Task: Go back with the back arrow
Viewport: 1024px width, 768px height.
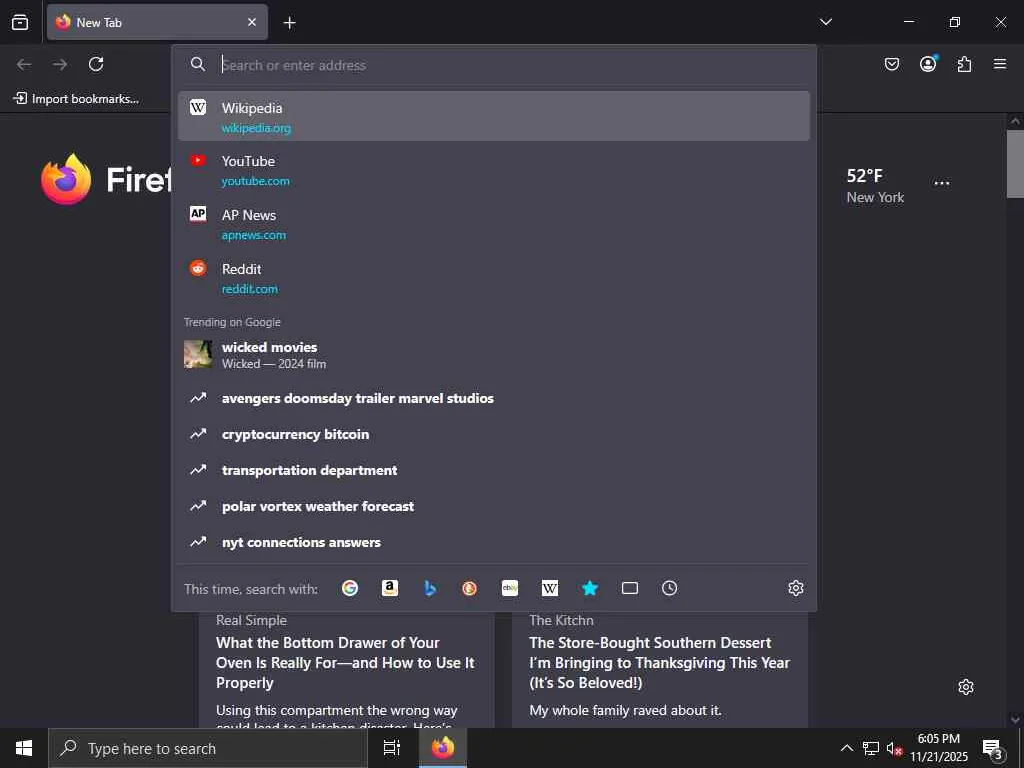Action: 24,64
